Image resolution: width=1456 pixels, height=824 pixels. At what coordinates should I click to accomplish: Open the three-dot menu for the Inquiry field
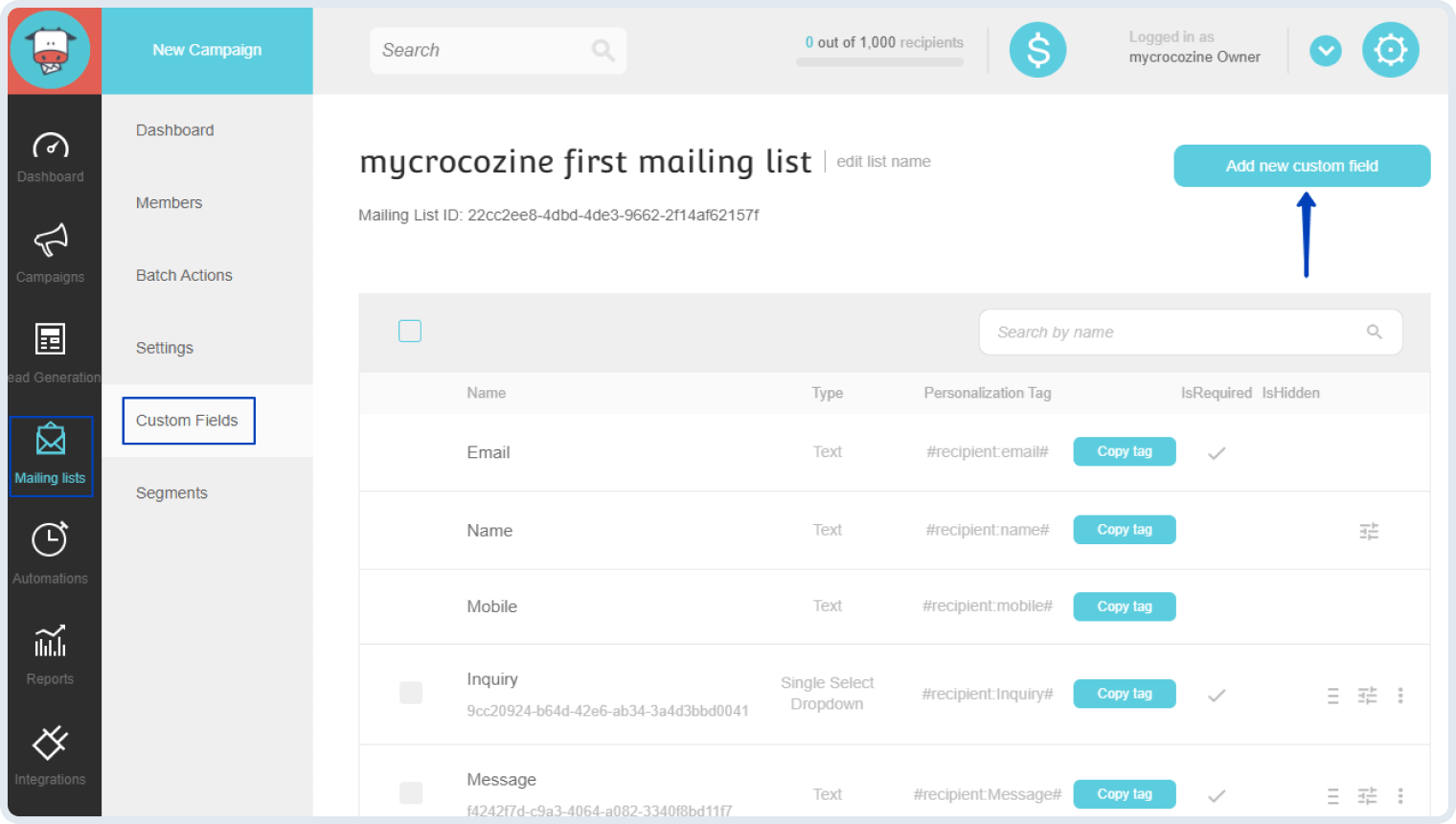pyautogui.click(x=1401, y=695)
